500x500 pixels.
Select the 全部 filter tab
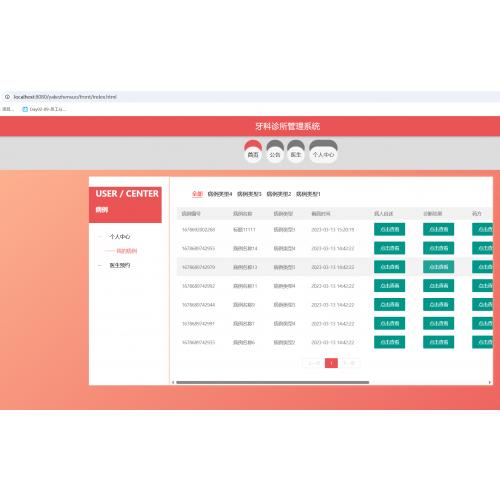[197, 194]
